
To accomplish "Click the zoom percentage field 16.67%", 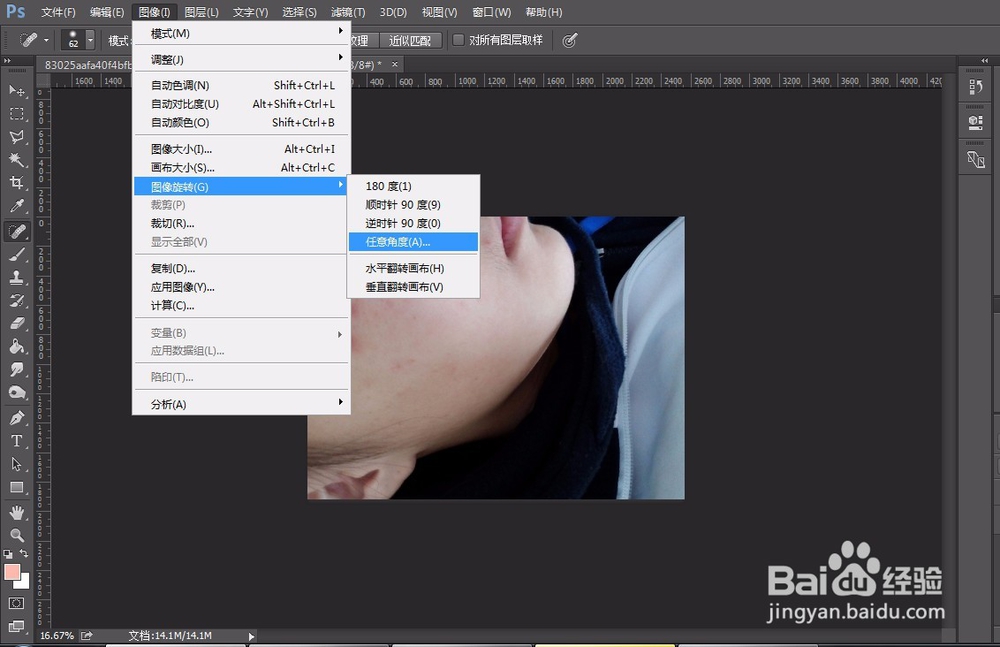I will (57, 636).
